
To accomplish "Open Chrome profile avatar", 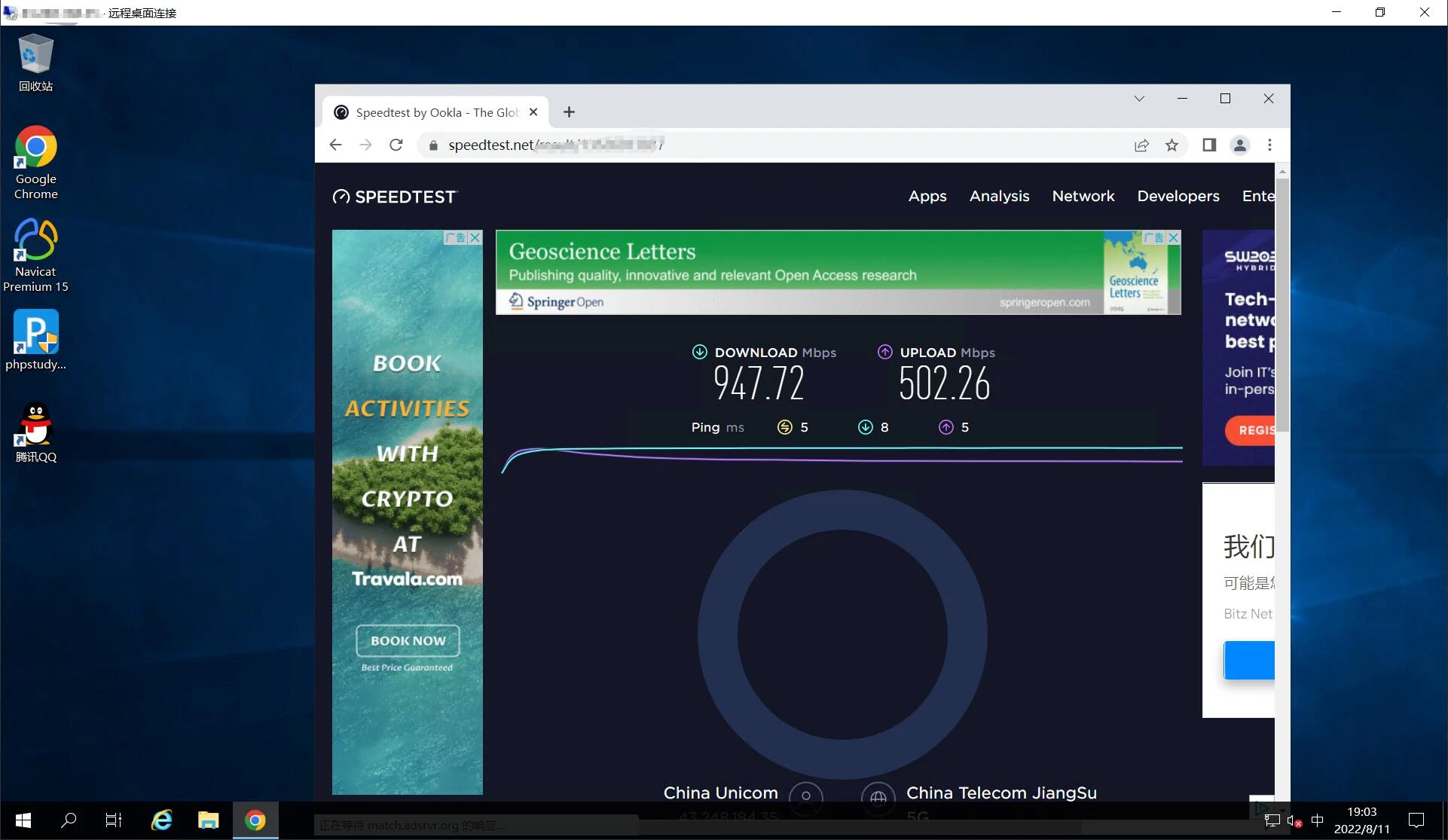I will click(x=1239, y=145).
